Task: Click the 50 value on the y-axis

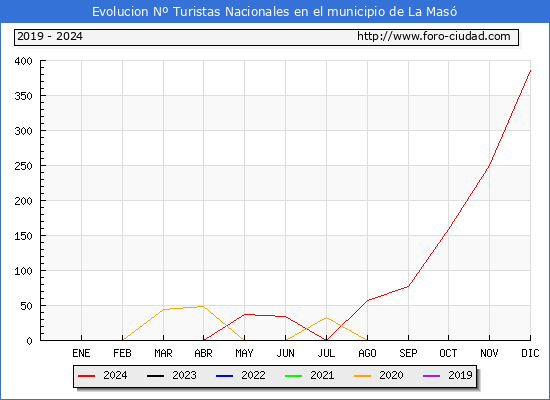Action: [26, 306]
